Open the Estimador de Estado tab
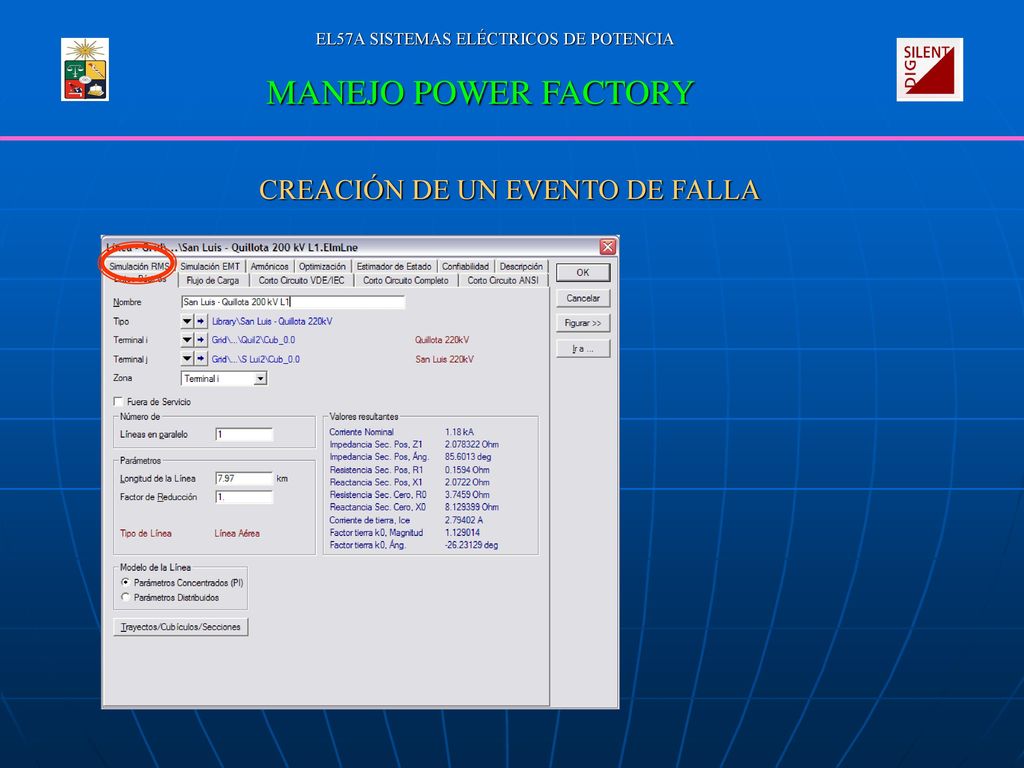 point(394,266)
